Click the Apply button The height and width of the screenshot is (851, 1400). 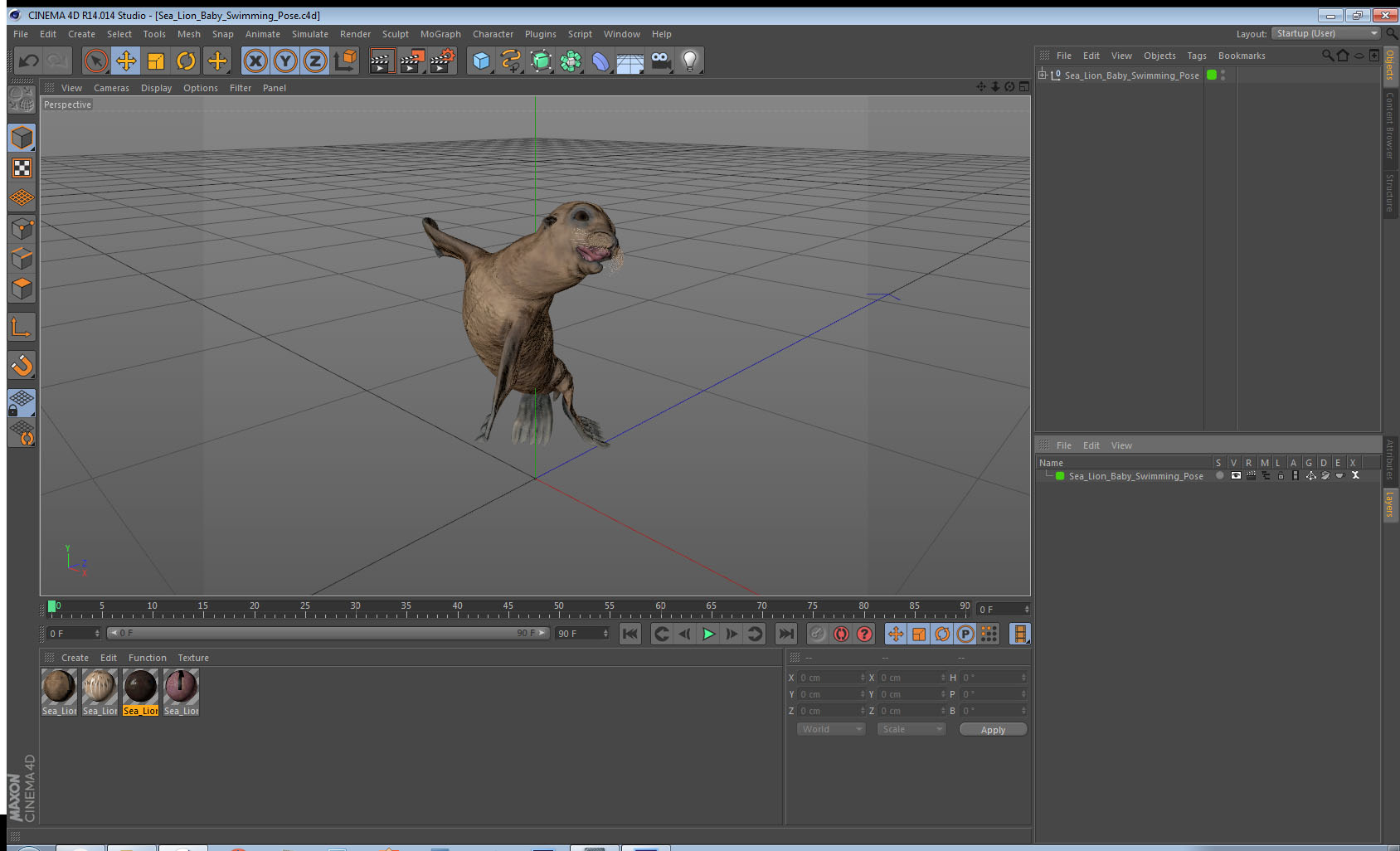click(993, 730)
